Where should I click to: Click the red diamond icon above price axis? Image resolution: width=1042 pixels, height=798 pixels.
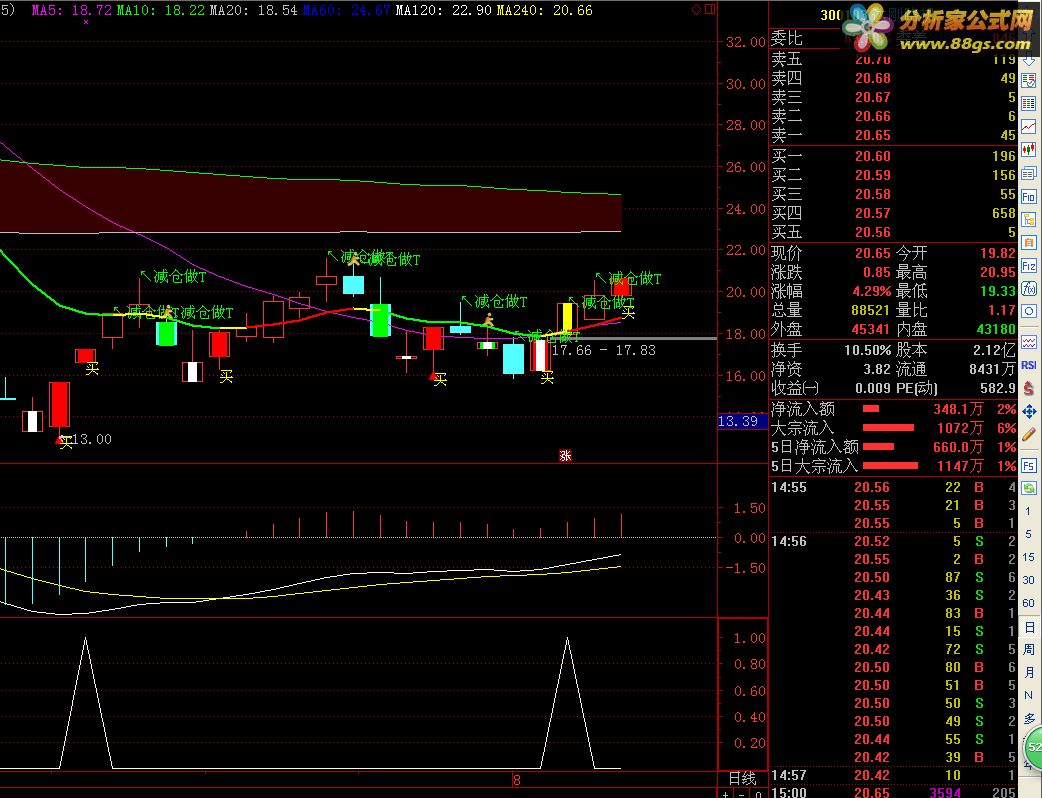pos(696,9)
